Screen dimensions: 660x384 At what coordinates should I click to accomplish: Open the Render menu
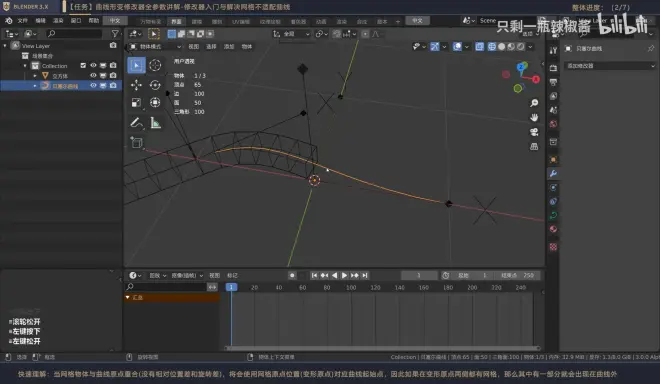(x=58, y=21)
